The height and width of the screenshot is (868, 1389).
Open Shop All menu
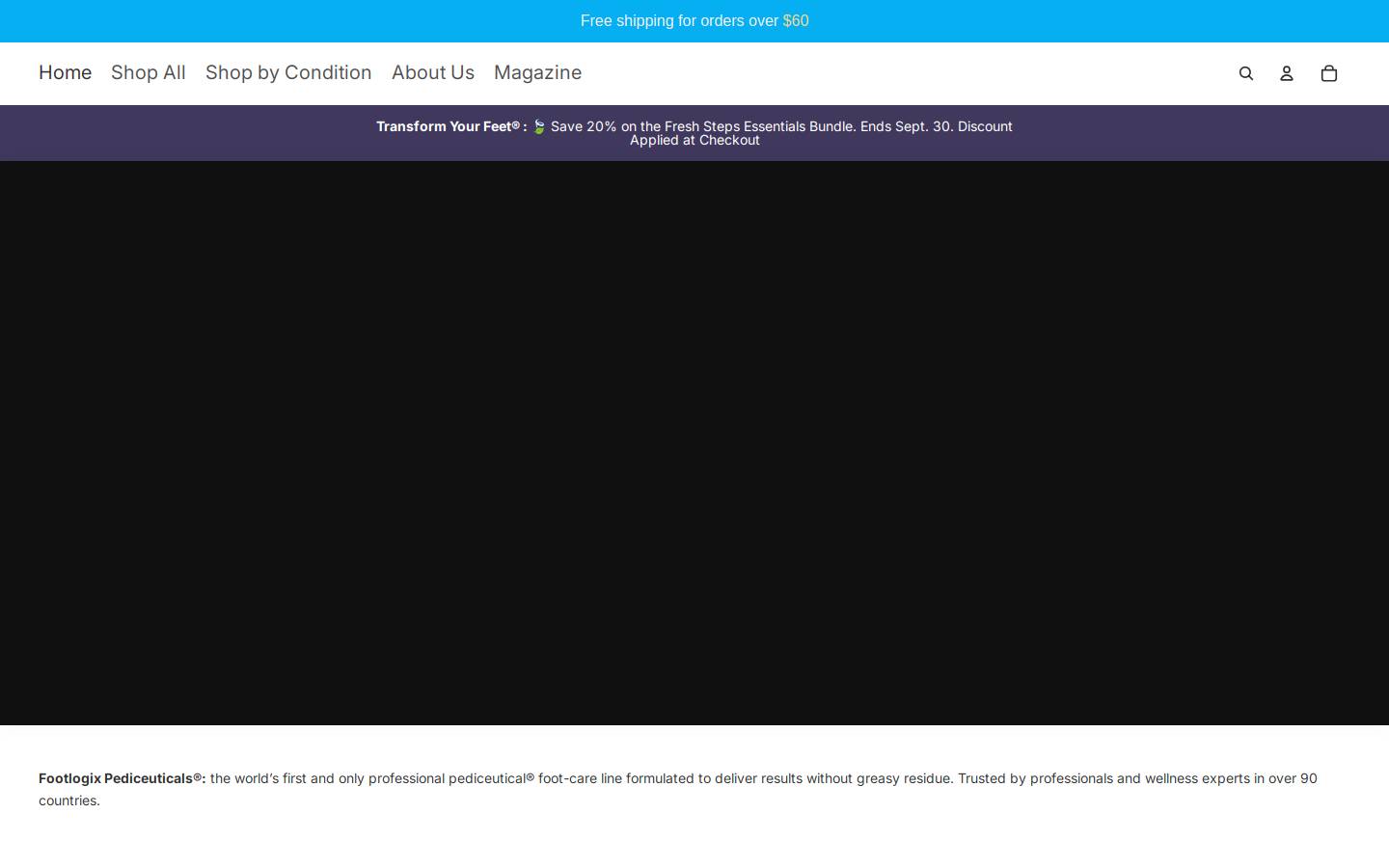click(x=149, y=72)
